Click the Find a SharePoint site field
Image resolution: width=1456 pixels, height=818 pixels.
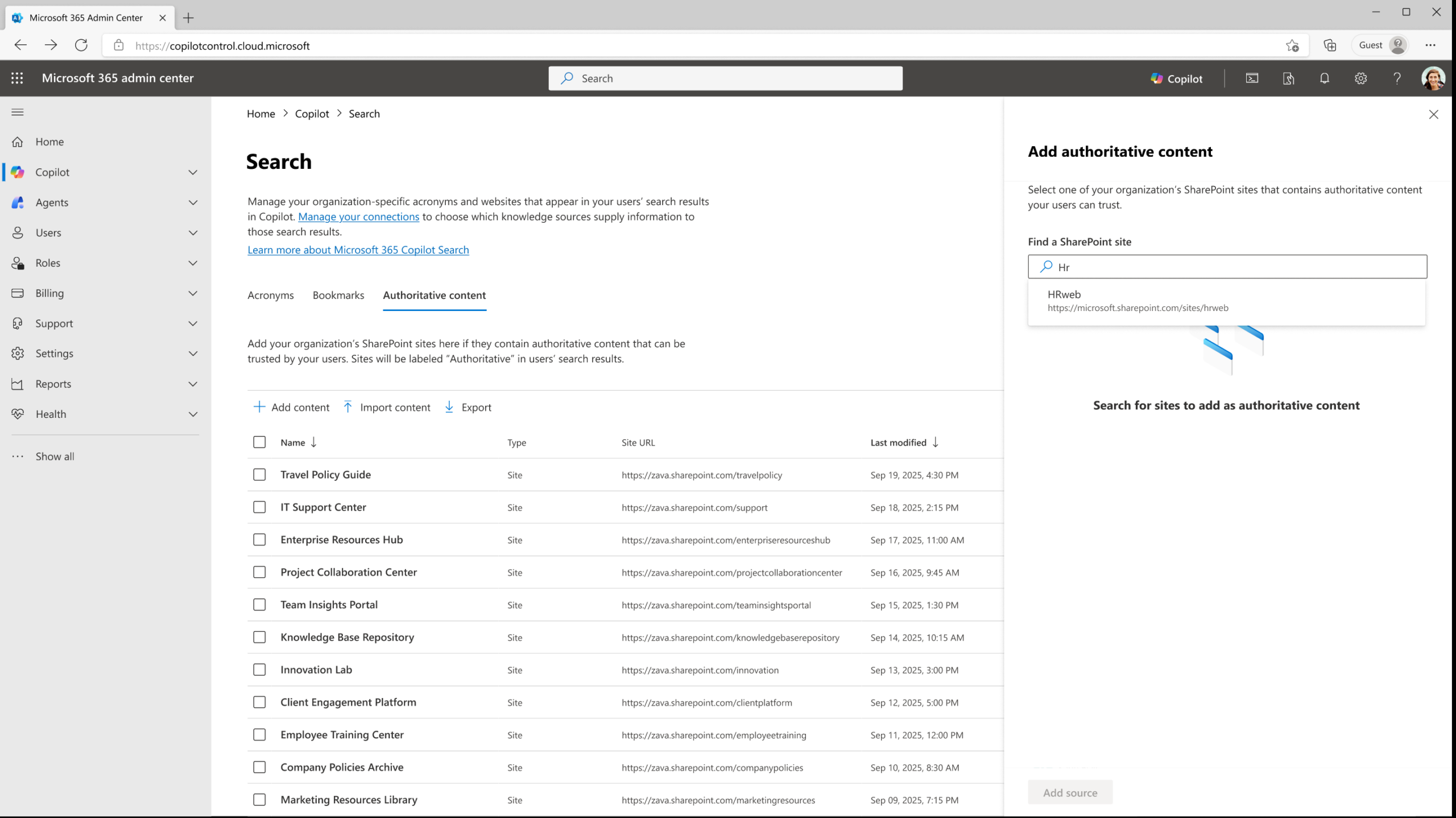[1227, 267]
